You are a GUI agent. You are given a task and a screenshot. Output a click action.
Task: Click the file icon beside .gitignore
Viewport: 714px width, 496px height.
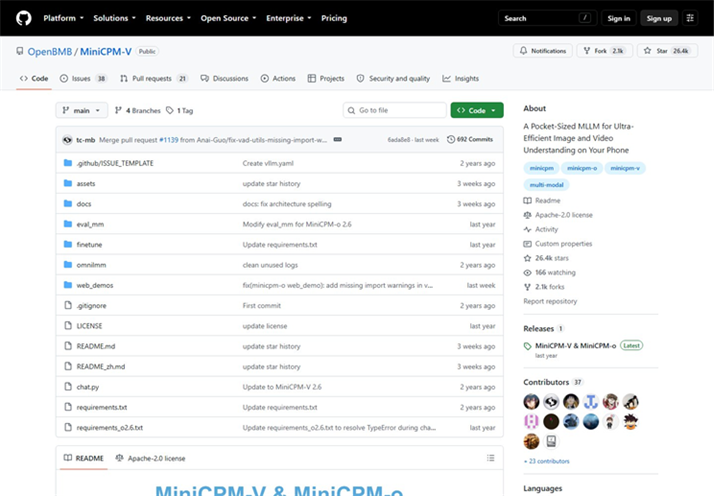(68, 305)
